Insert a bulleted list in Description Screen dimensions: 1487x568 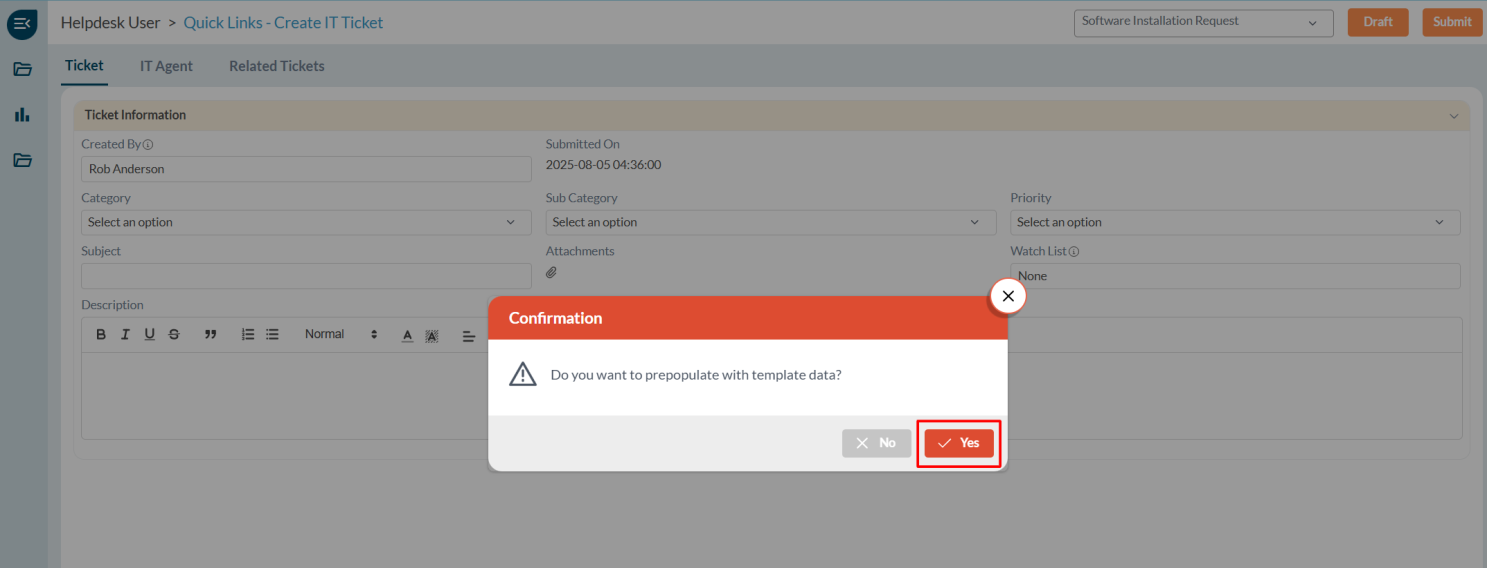coord(272,335)
